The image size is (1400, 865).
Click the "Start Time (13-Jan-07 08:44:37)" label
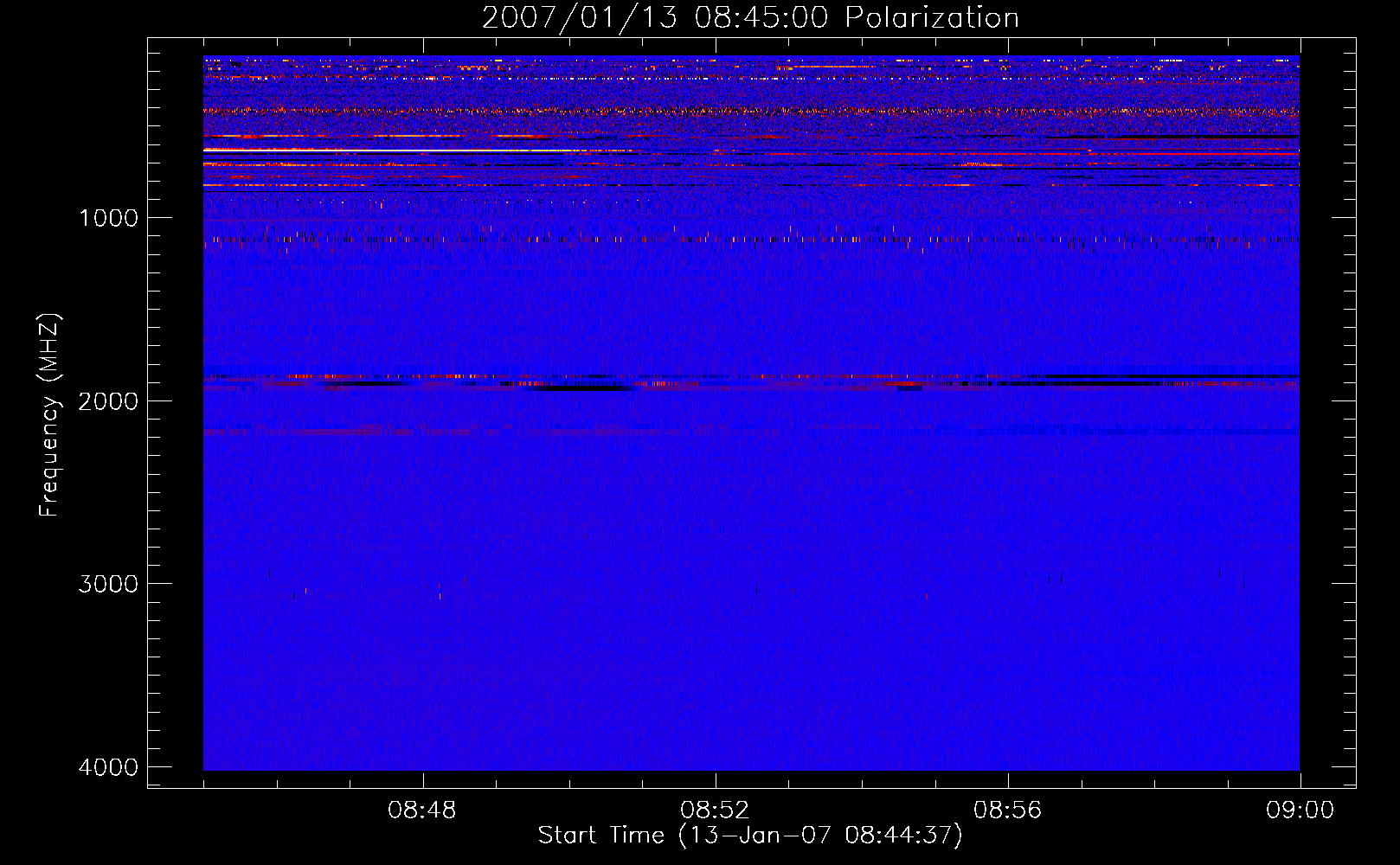750,836
